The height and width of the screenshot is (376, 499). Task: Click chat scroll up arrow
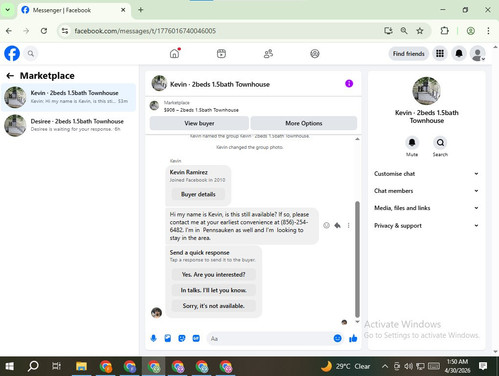pos(357,139)
